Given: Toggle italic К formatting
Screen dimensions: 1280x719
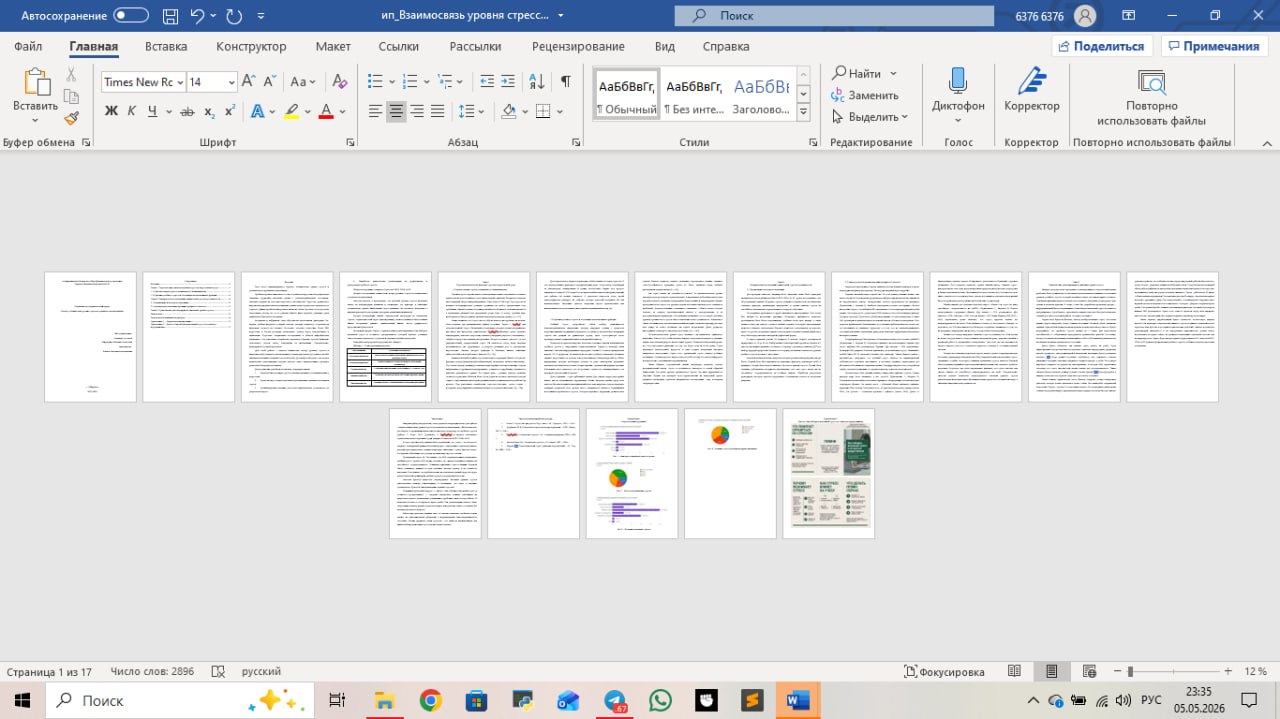Looking at the screenshot, I should (x=133, y=111).
